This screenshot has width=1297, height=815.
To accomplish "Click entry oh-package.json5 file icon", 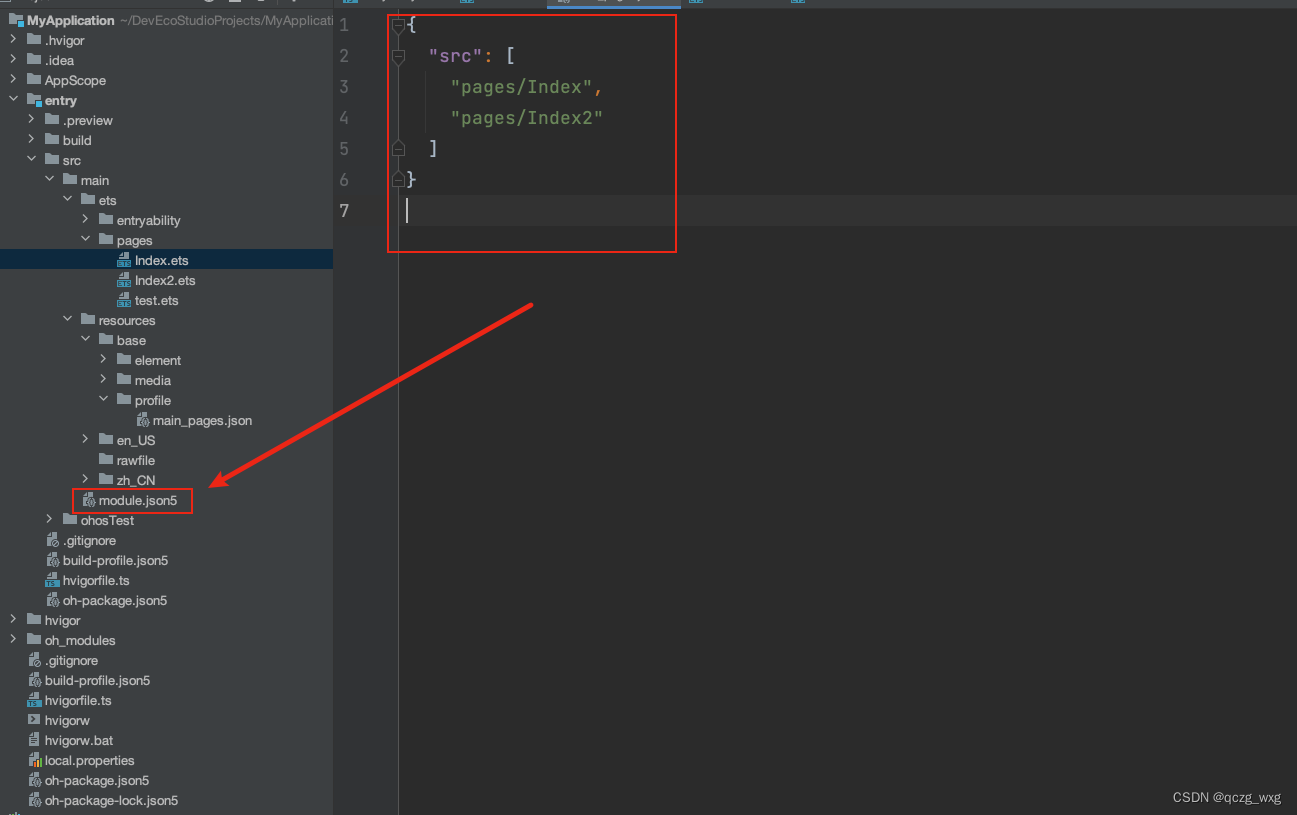I will 52,600.
